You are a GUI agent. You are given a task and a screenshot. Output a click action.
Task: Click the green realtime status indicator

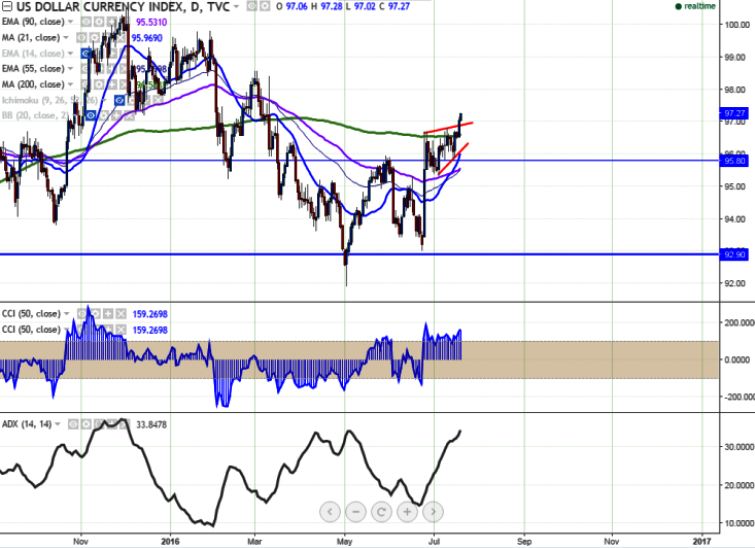click(x=695, y=6)
